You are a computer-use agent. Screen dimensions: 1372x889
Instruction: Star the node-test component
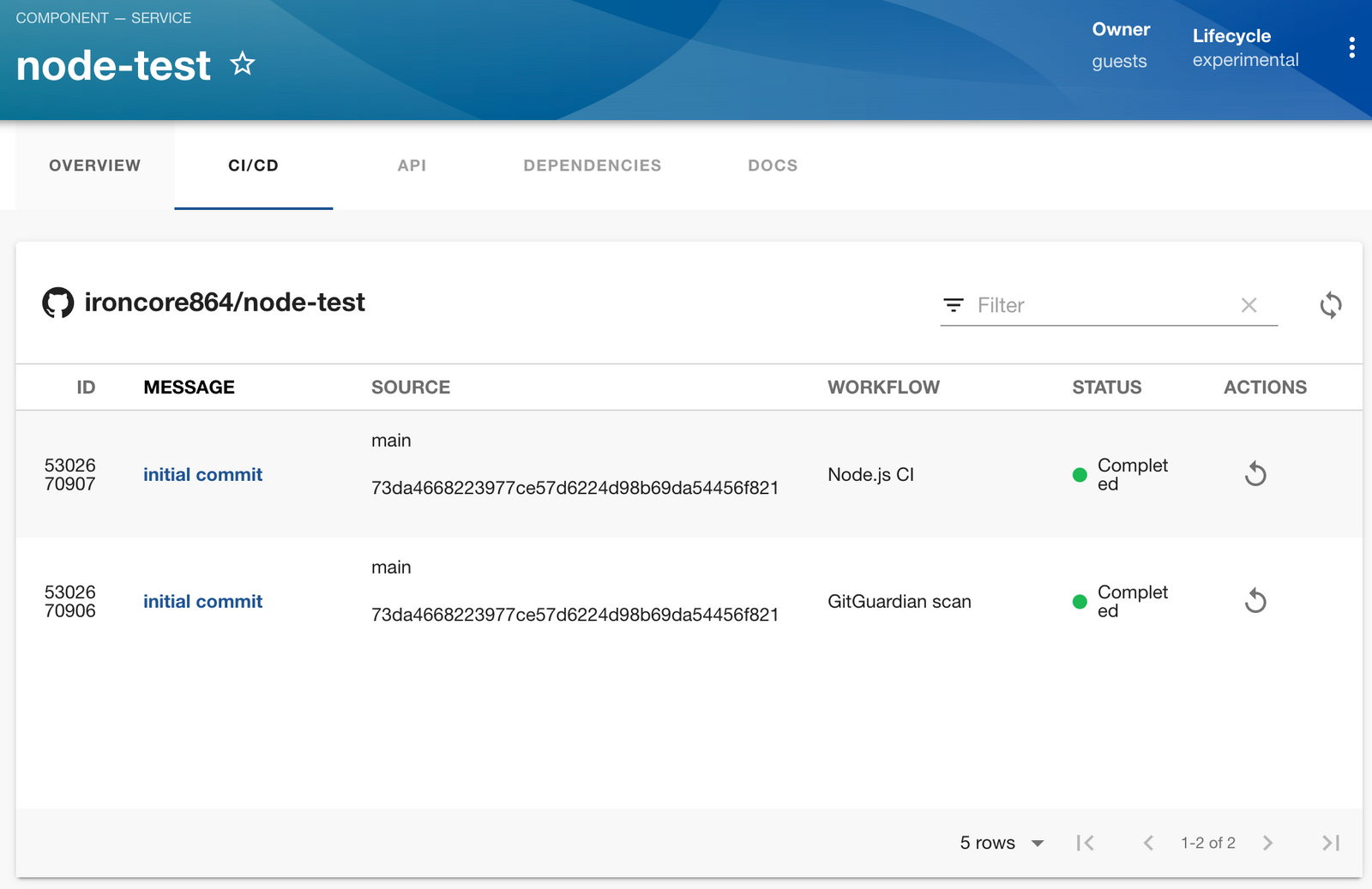point(243,63)
